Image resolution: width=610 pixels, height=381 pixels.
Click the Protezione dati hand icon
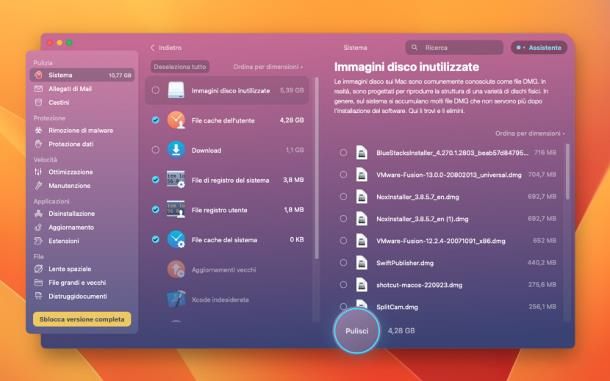(x=38, y=144)
